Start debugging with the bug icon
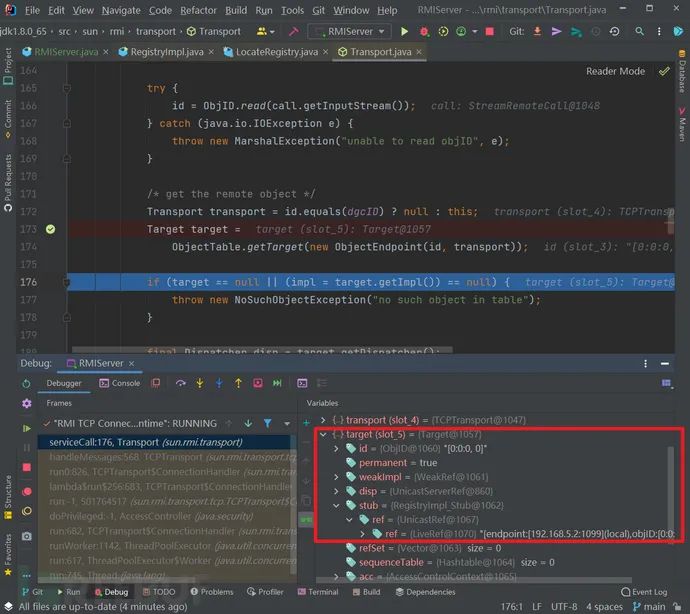Screen dimensions: 690x614 [424, 31]
